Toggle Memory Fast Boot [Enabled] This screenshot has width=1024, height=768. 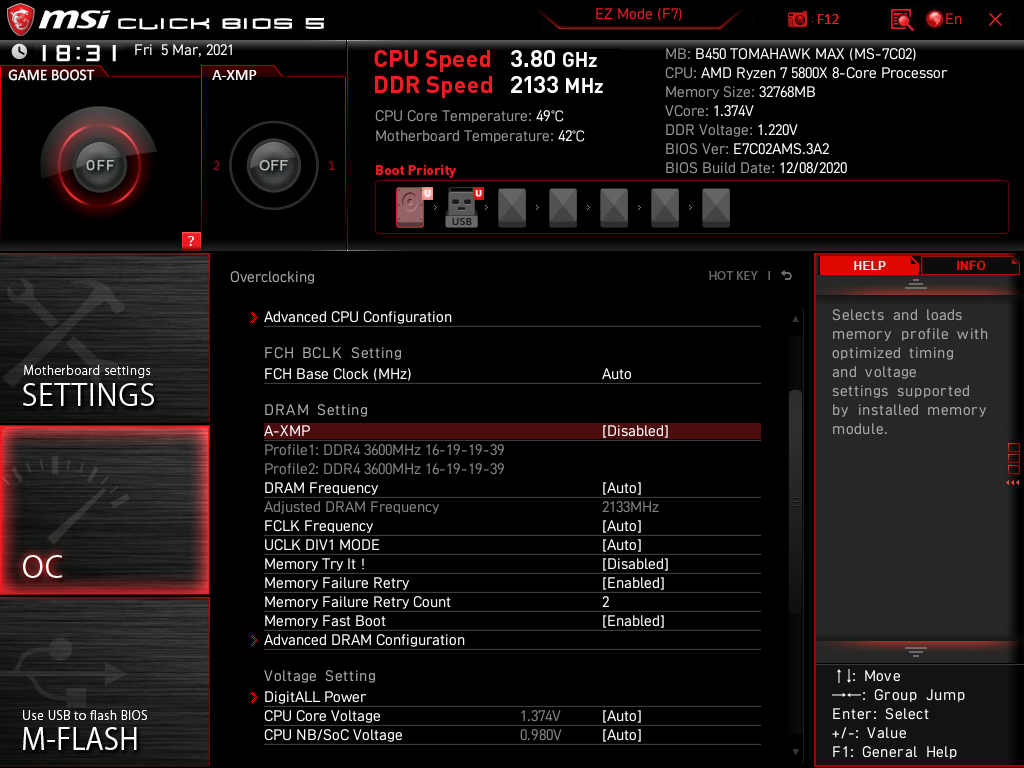point(633,621)
